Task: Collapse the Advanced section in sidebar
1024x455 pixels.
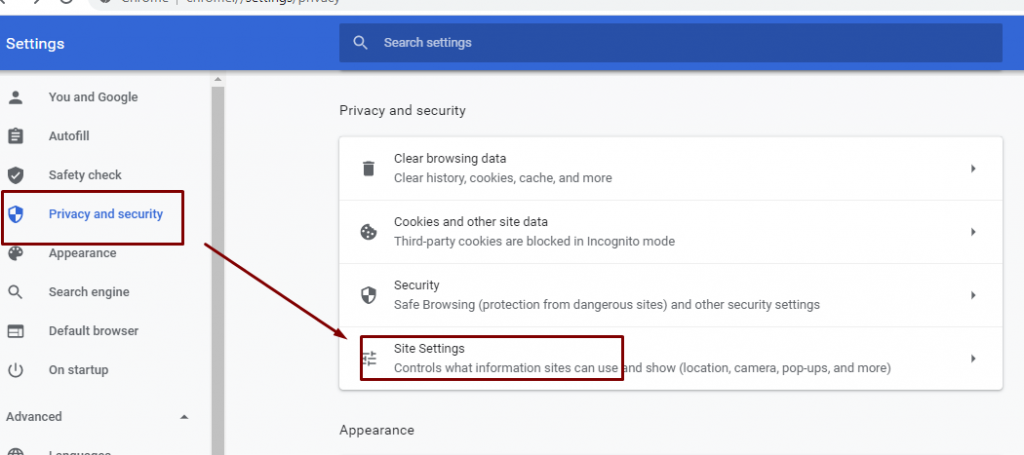Action: click(x=183, y=417)
